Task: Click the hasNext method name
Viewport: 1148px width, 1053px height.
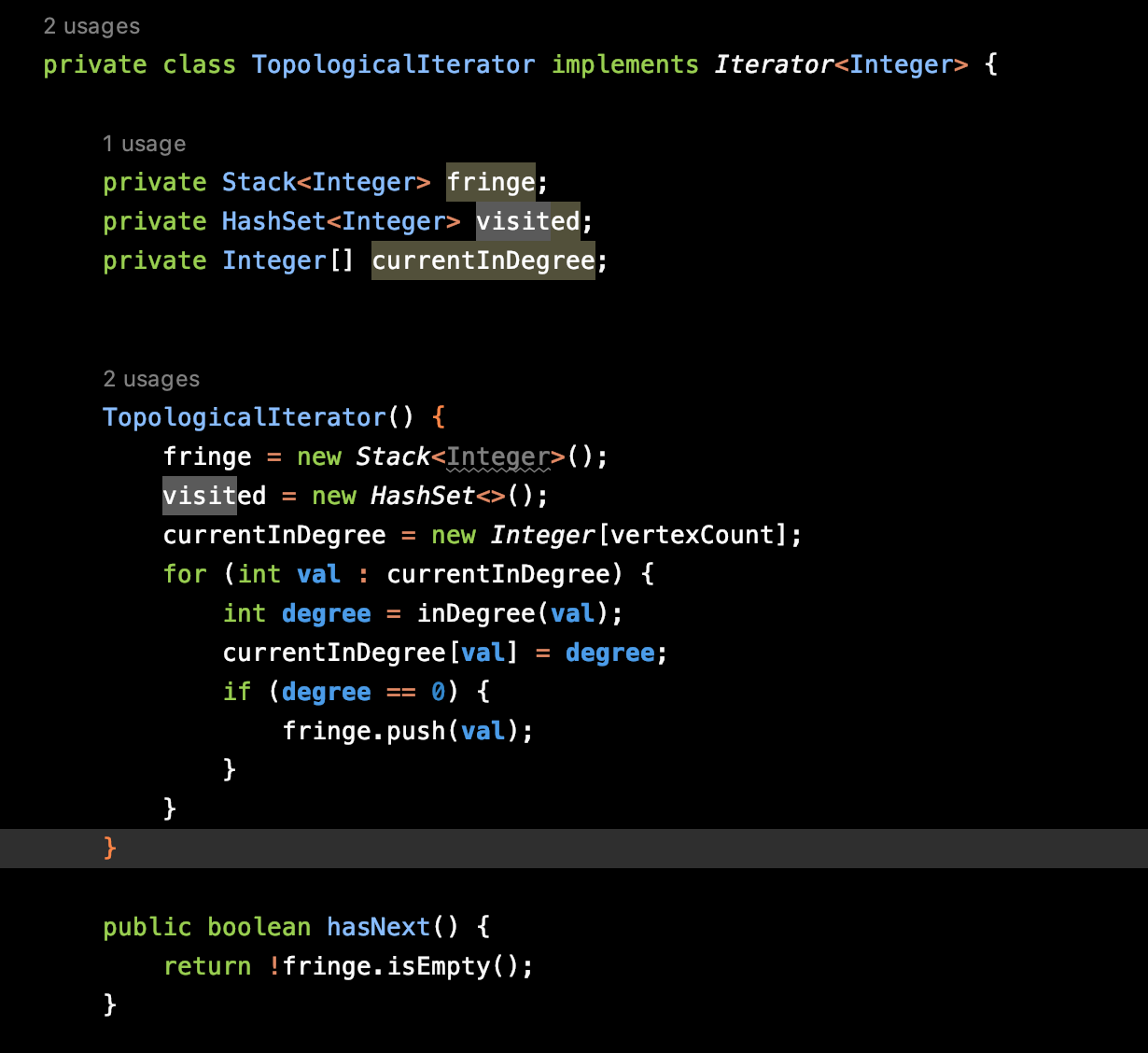Action: tap(378, 927)
